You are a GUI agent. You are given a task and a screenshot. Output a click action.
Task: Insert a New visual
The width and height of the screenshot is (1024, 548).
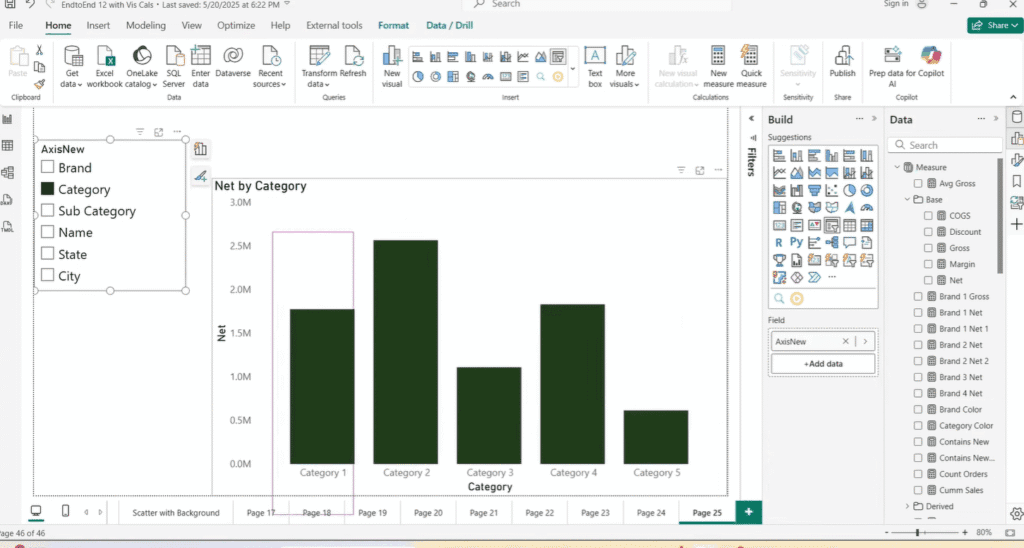[392, 67]
